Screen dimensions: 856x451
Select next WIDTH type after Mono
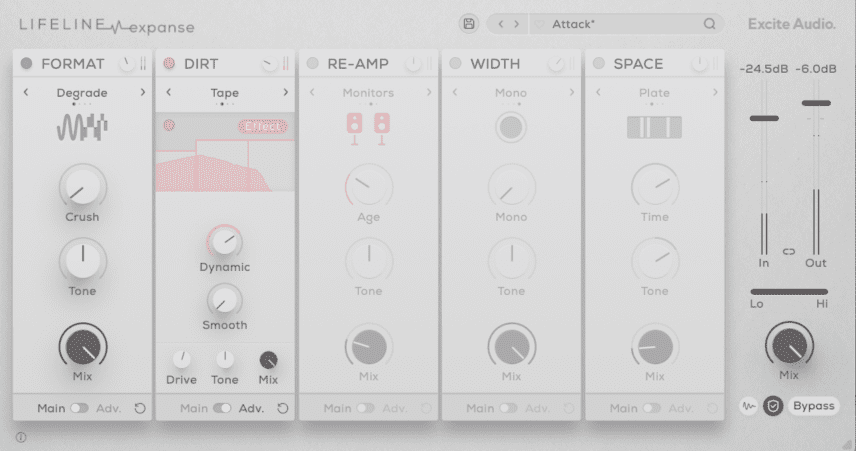(x=572, y=92)
